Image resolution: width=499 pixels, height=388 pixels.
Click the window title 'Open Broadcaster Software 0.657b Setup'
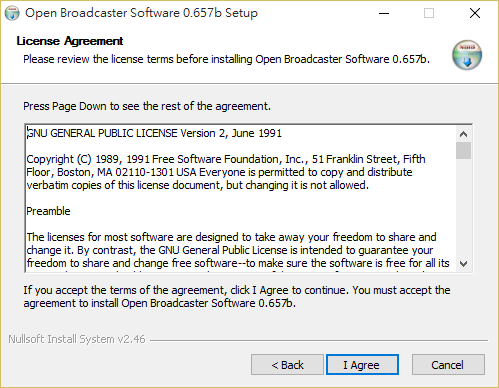(141, 13)
